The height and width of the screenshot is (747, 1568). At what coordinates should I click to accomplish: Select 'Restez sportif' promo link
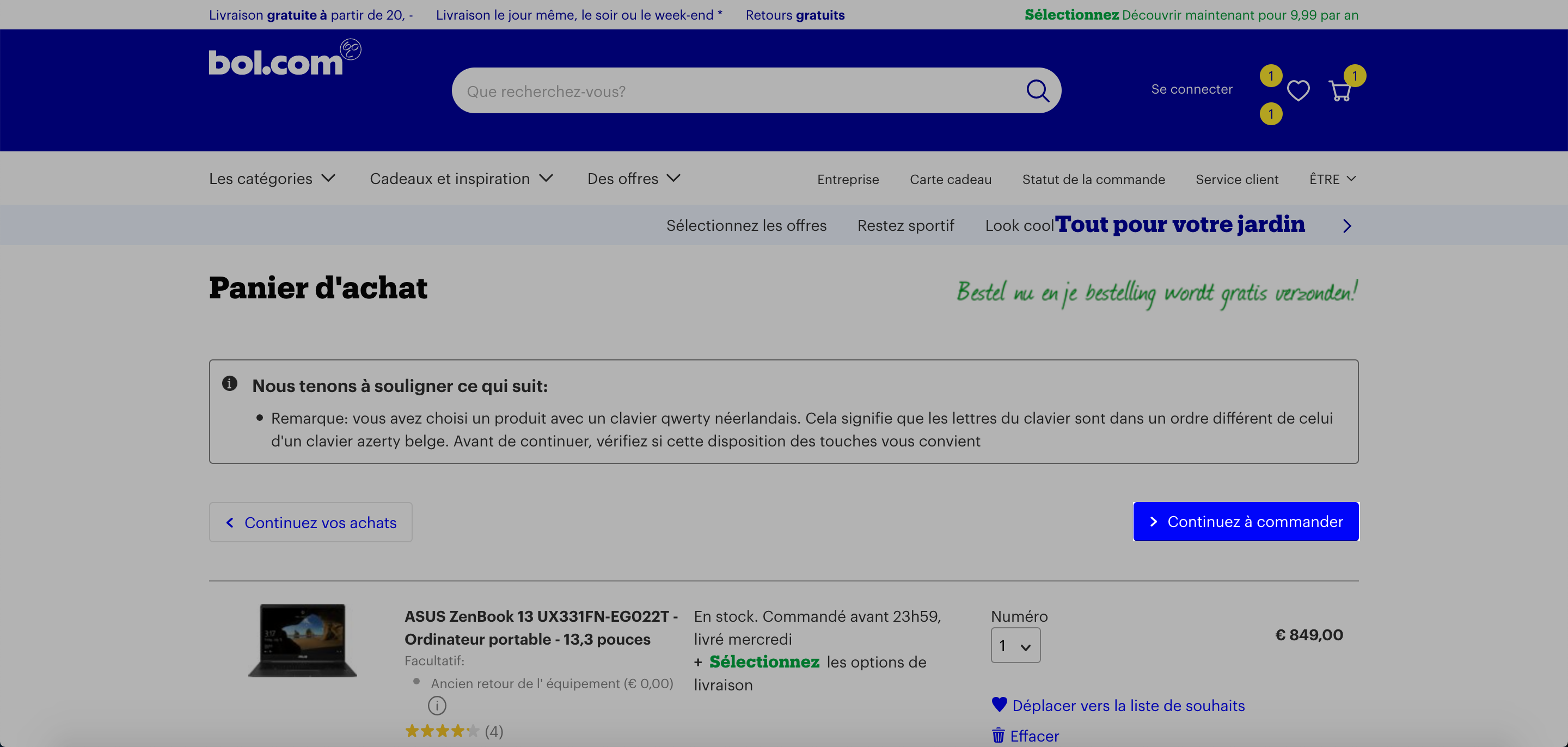point(906,226)
